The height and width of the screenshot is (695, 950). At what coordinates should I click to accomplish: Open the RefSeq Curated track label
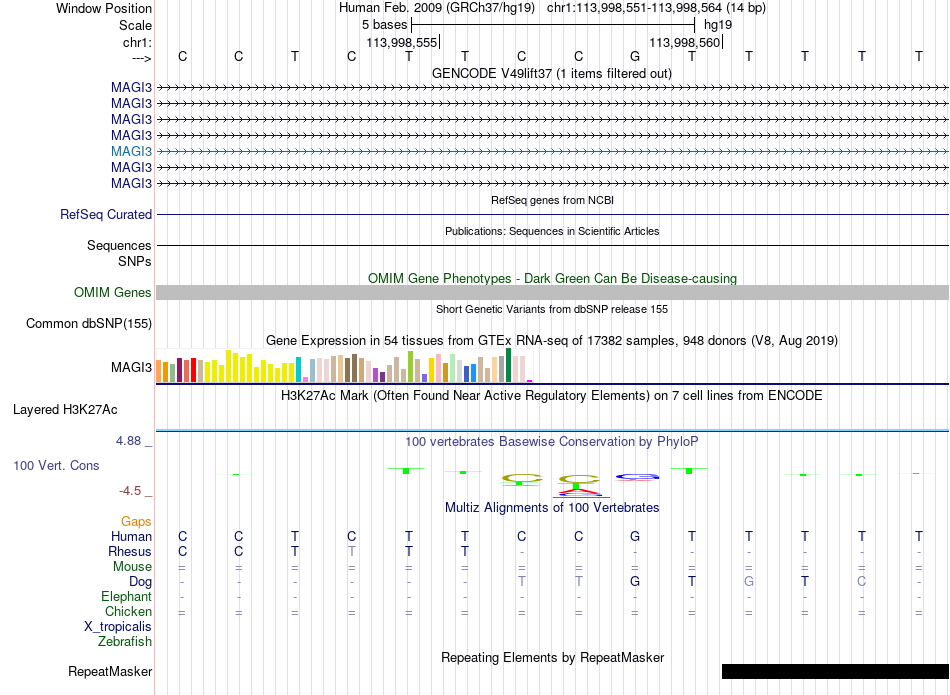pos(106,214)
